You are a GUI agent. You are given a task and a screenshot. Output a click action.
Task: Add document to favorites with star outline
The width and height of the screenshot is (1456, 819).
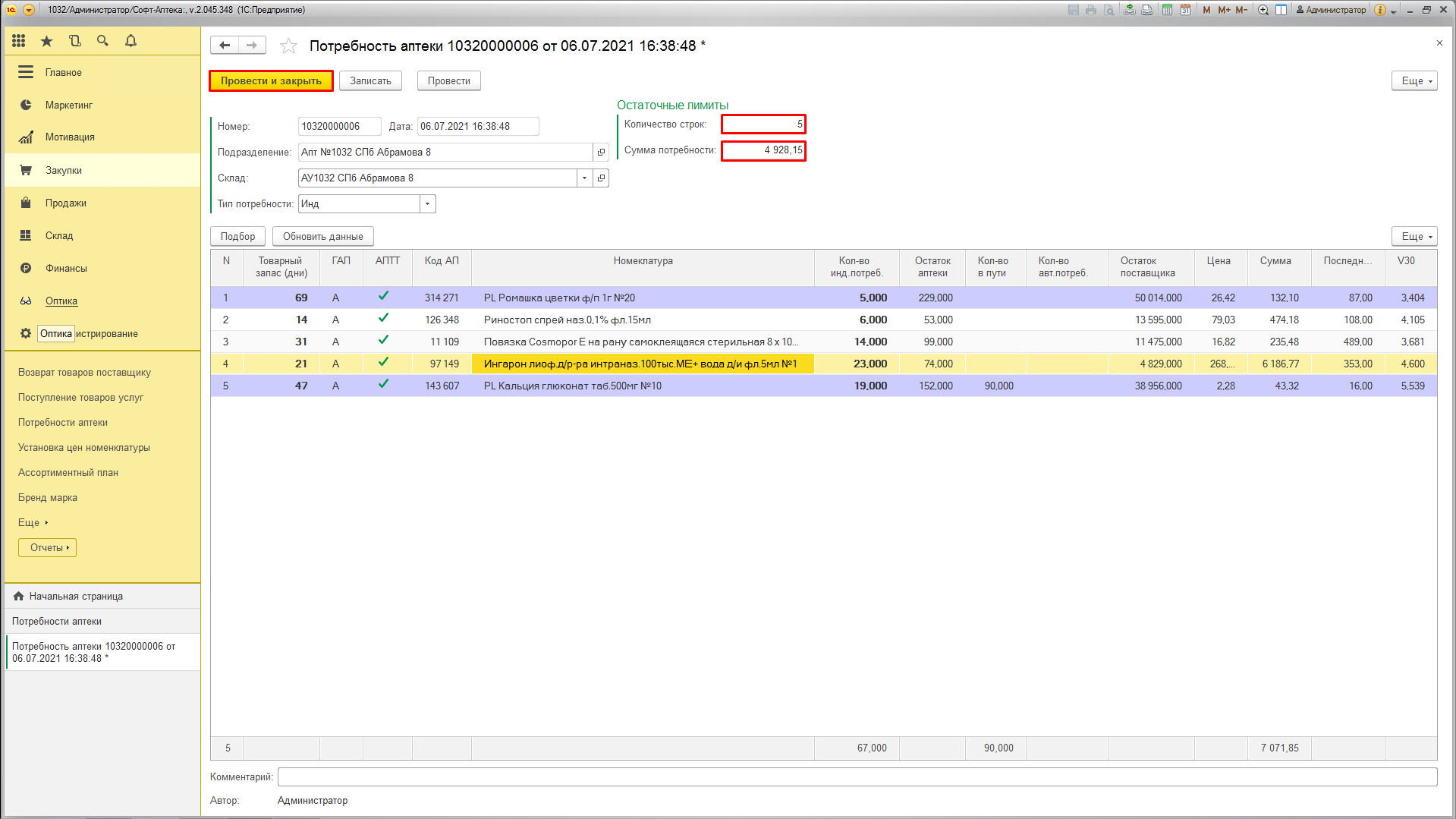pyautogui.click(x=288, y=46)
